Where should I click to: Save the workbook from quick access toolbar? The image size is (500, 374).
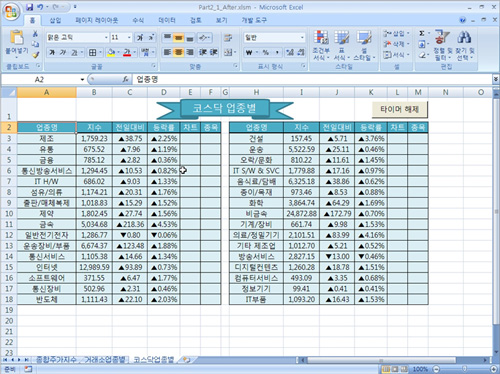[x=30, y=7]
